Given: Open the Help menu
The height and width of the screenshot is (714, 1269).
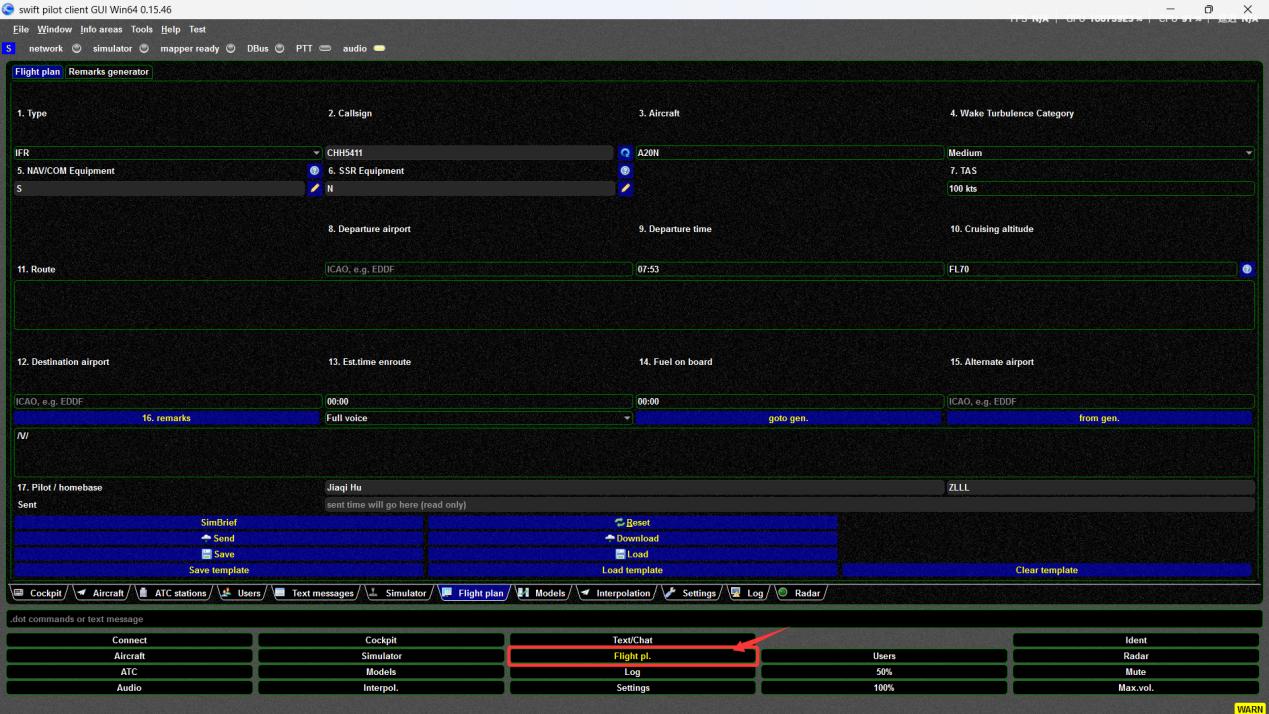Looking at the screenshot, I should click(x=171, y=29).
